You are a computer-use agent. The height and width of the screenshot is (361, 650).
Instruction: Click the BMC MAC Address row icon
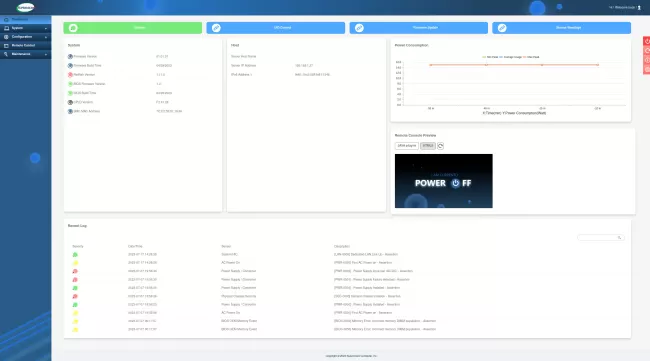(70, 111)
